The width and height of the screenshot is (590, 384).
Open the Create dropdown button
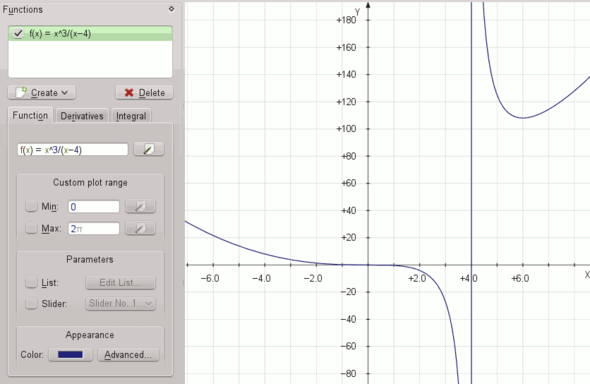42,93
